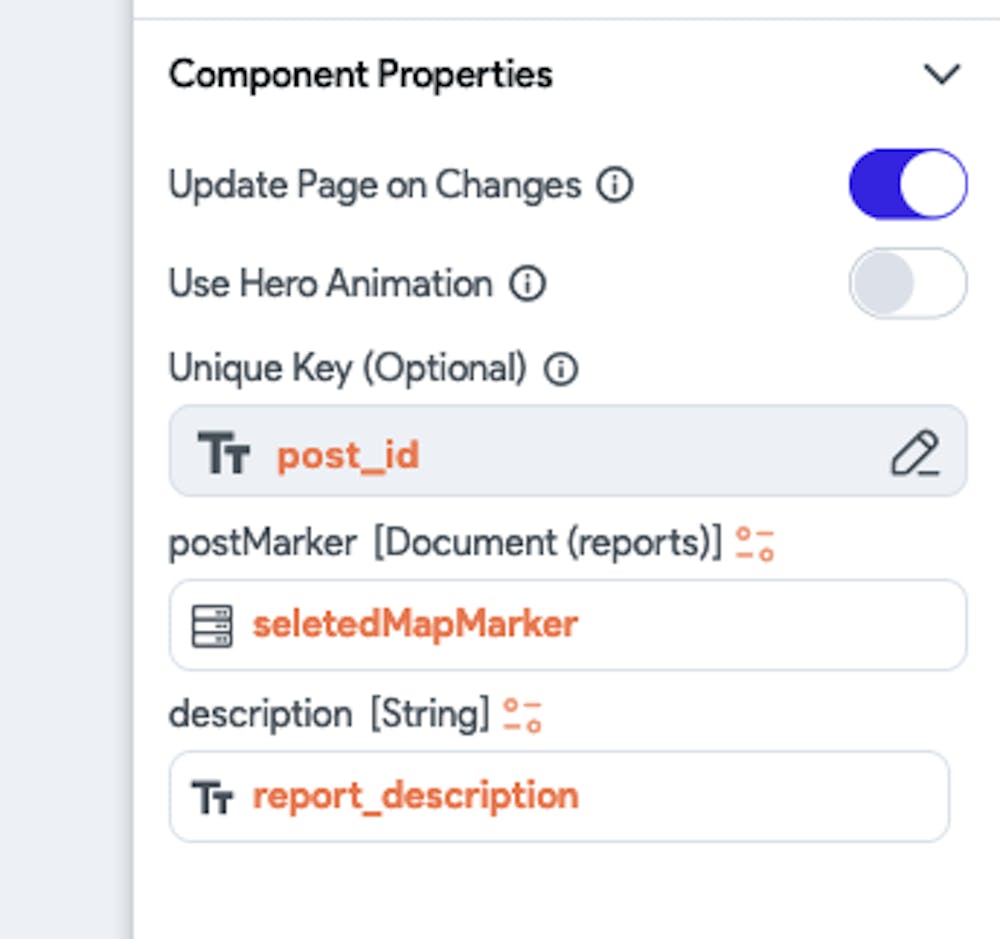The image size is (1000, 939).
Task: Click the document icon in seletedMapMarker field
Action: (212, 626)
